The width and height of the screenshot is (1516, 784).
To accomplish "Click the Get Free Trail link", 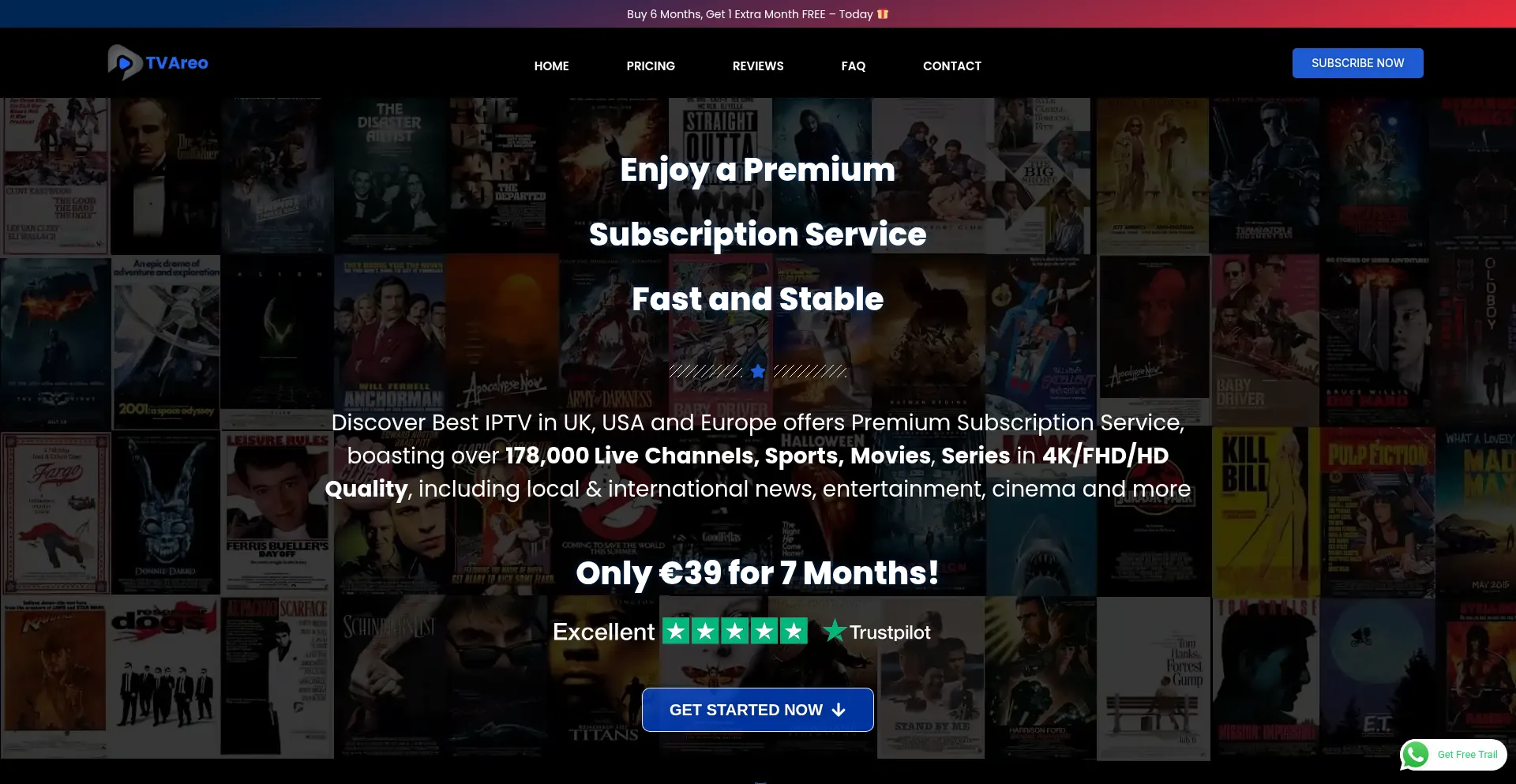I will click(x=1467, y=755).
